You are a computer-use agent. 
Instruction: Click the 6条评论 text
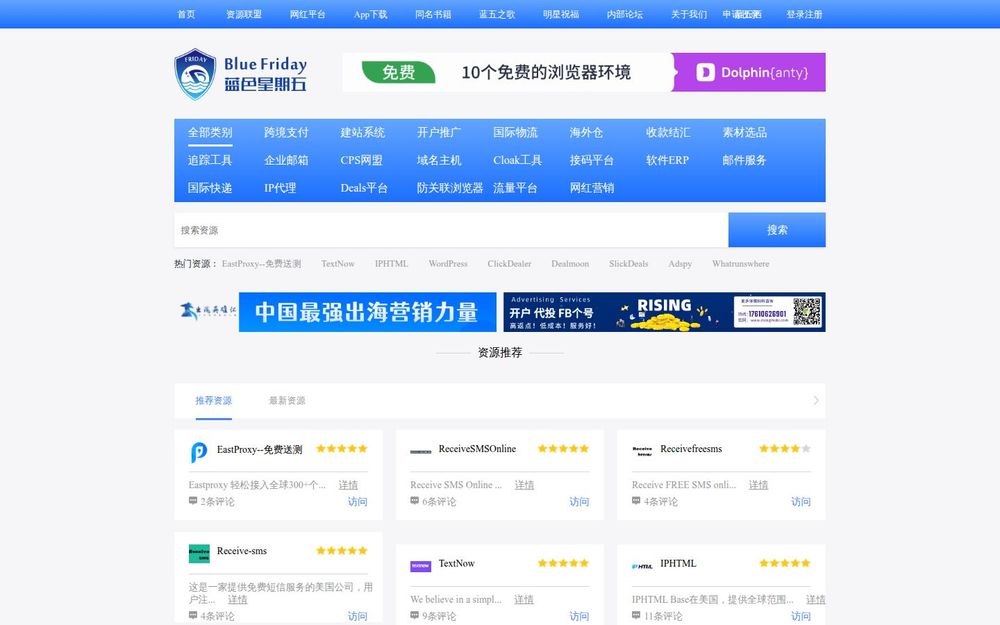[x=439, y=501]
